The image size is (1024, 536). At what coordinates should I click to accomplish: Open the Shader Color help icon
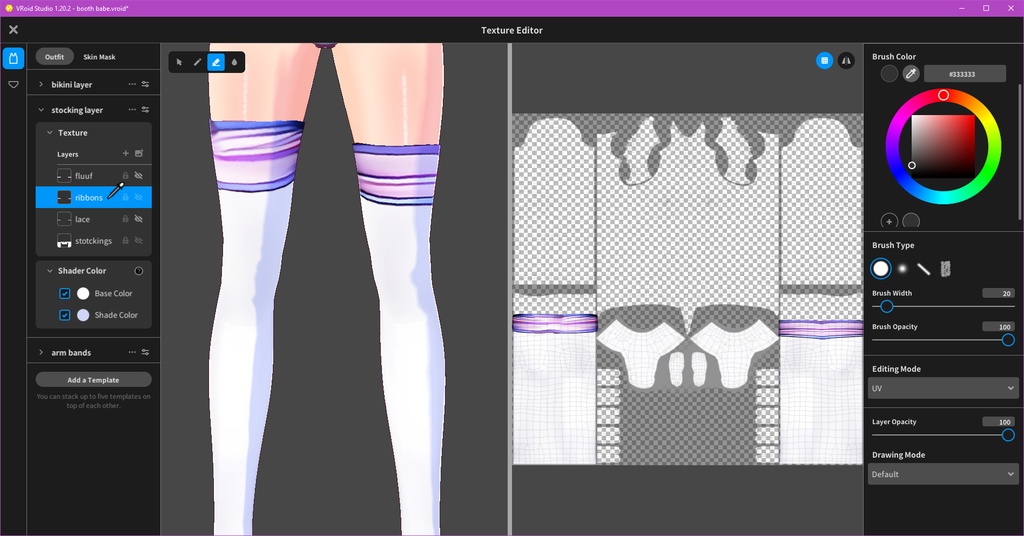138,271
